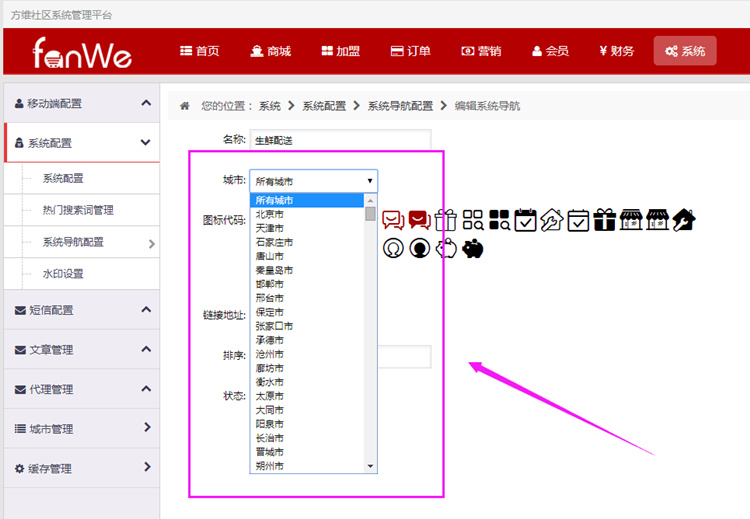
Task: Choose the outlined red chat bubble icon
Action: [x=393, y=220]
